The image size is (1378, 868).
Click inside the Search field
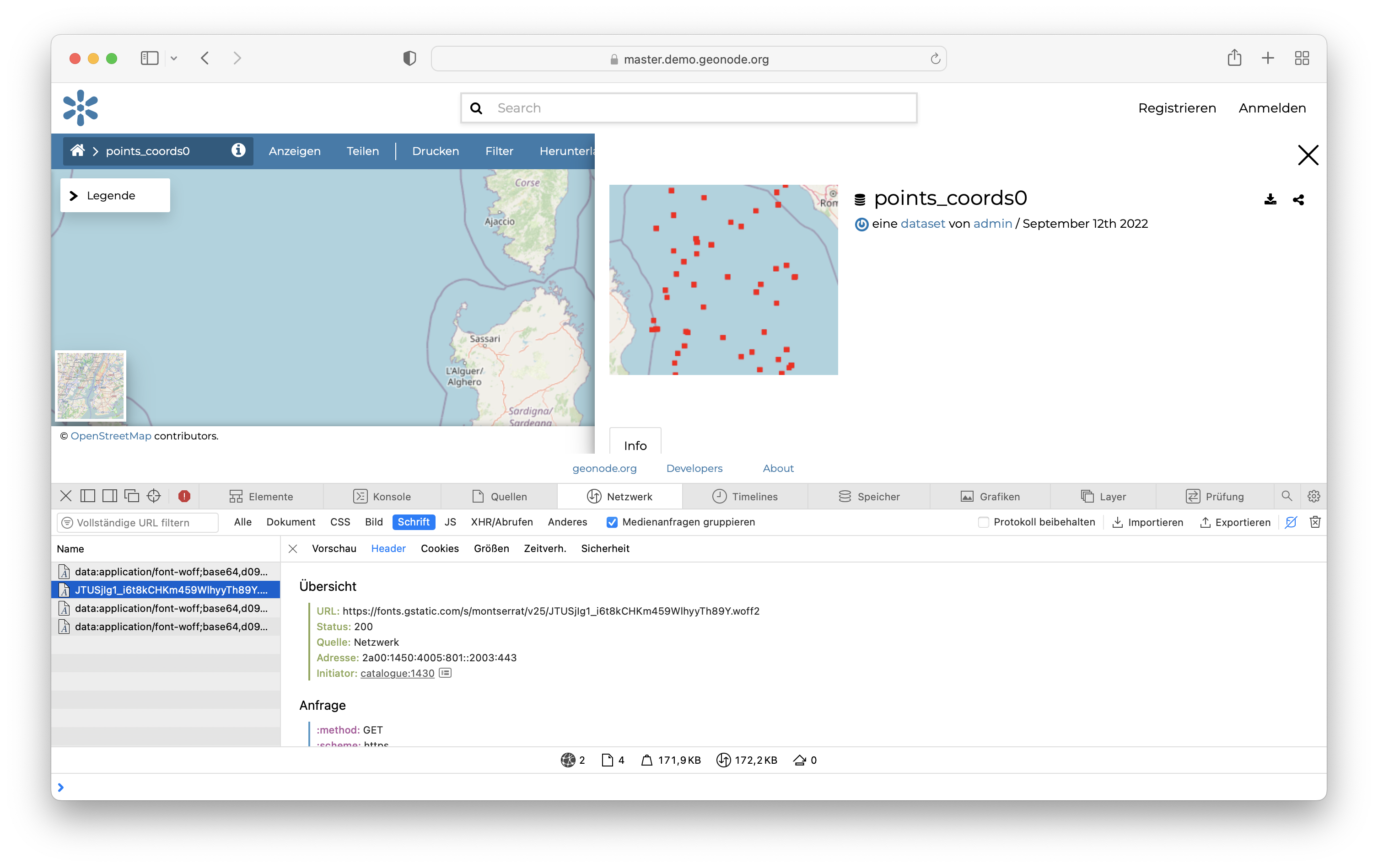(687, 107)
